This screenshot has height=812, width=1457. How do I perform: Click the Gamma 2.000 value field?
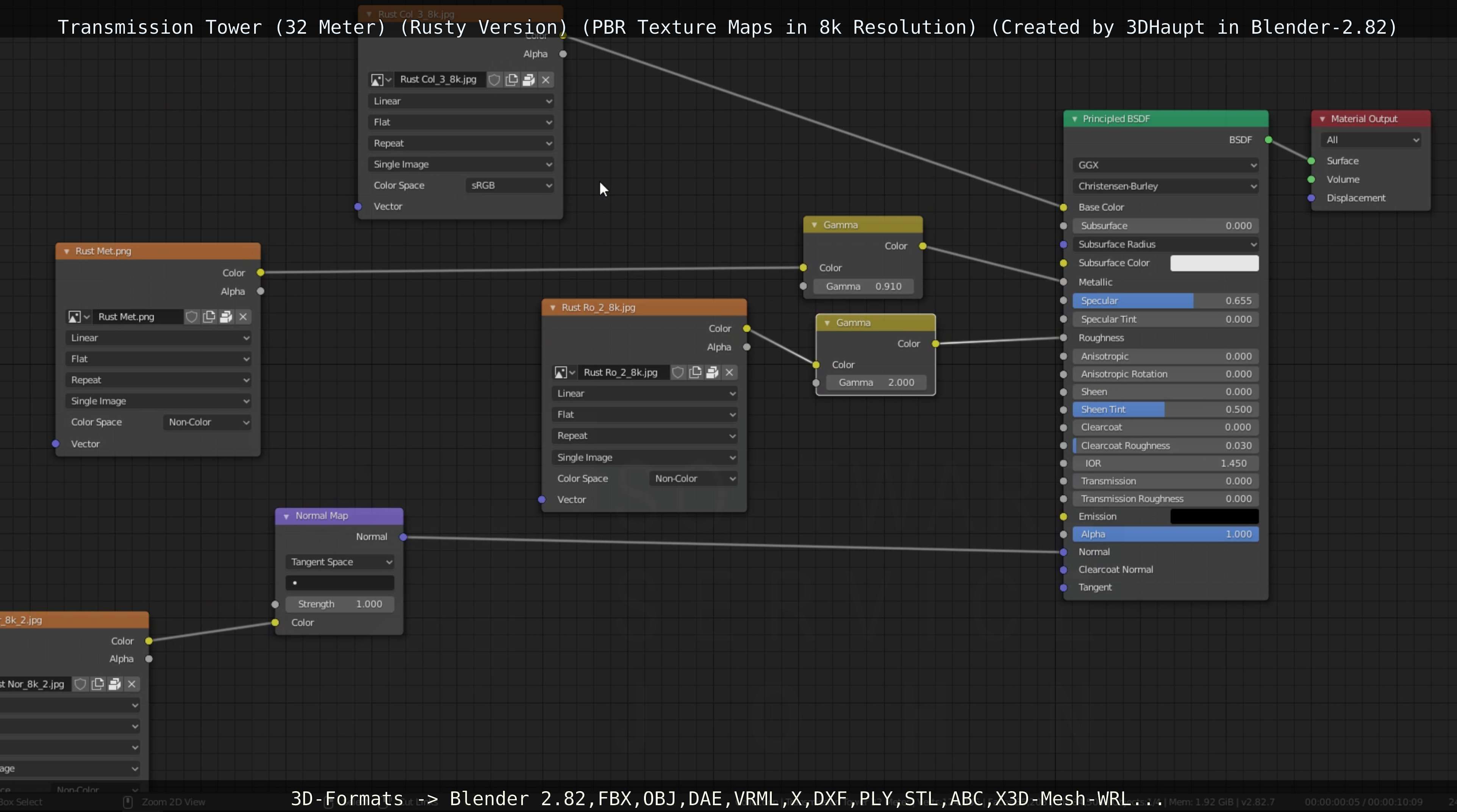875,382
